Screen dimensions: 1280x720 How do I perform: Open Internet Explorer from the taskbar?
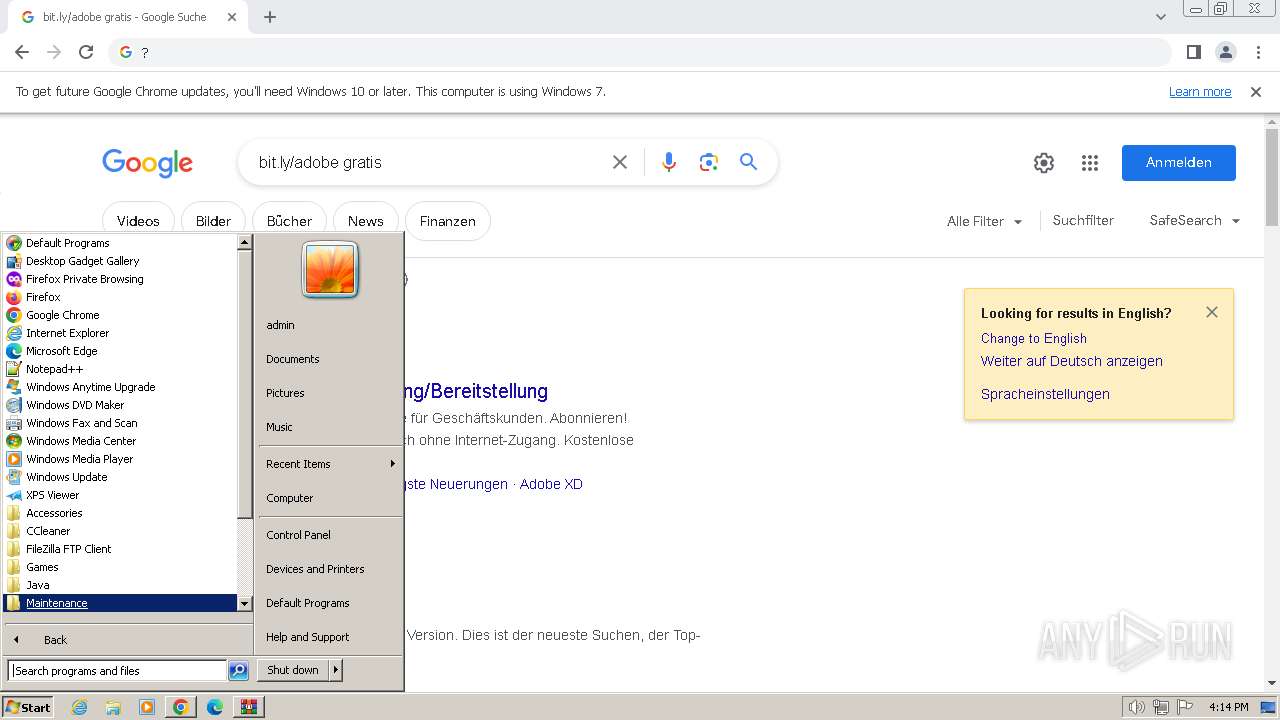pos(80,707)
